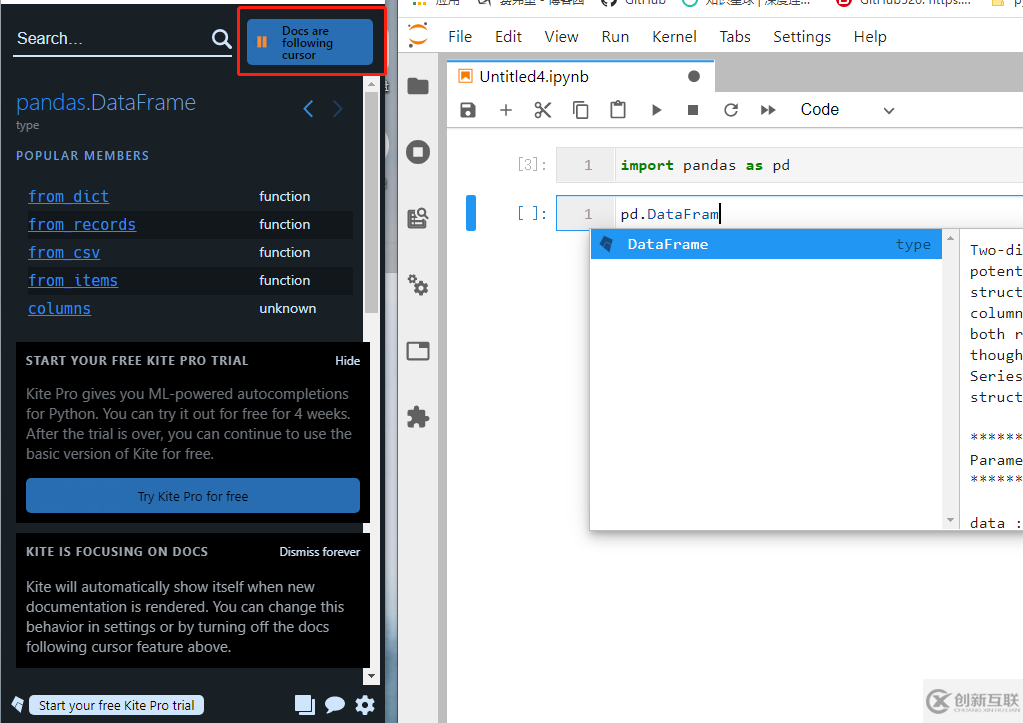Click blue cell collapser bar

point(470,213)
